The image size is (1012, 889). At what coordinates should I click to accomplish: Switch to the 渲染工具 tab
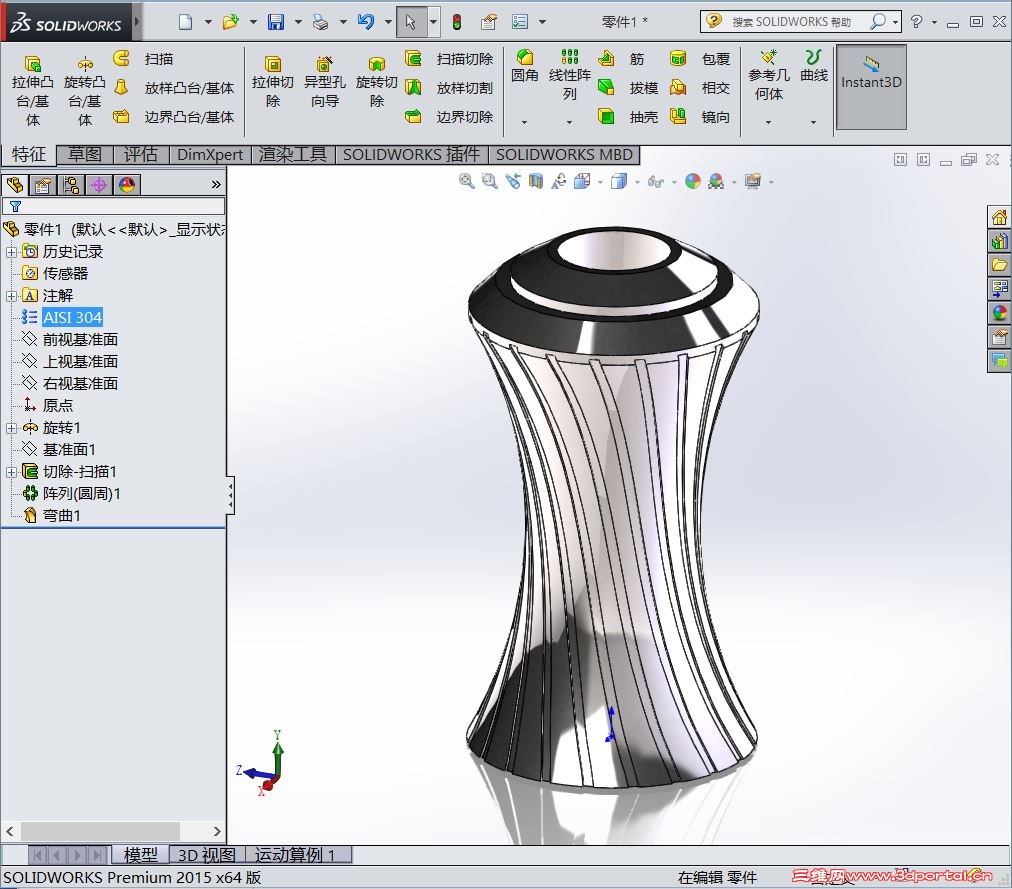coord(293,155)
